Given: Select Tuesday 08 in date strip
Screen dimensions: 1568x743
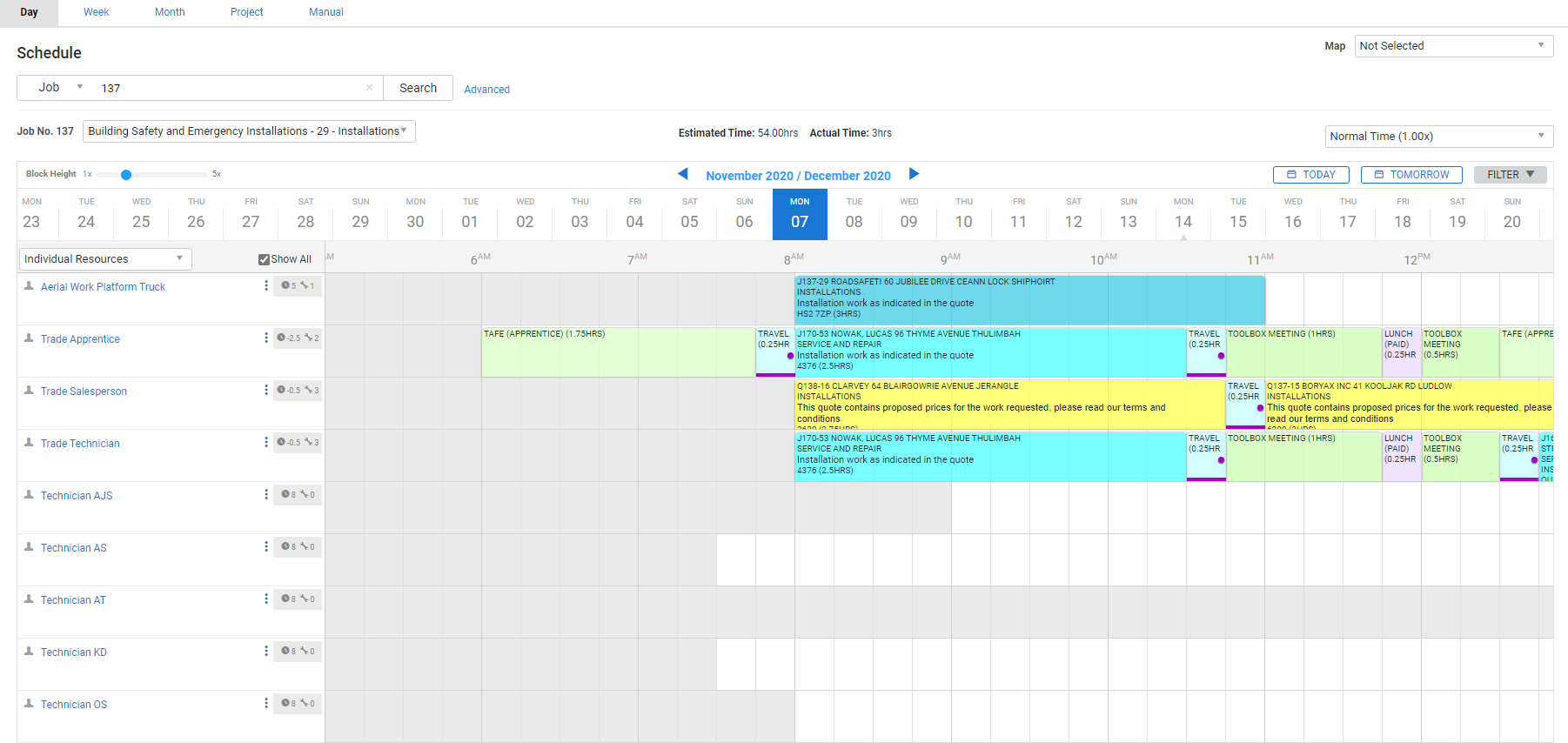Looking at the screenshot, I should (854, 214).
